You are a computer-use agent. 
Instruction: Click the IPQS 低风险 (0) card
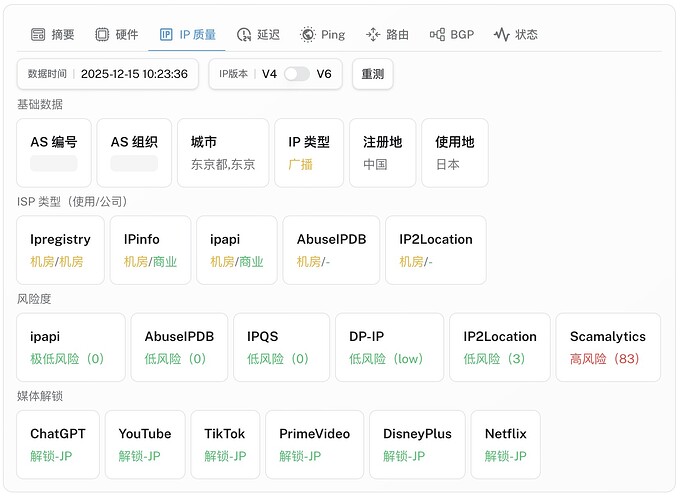[x=281, y=347]
